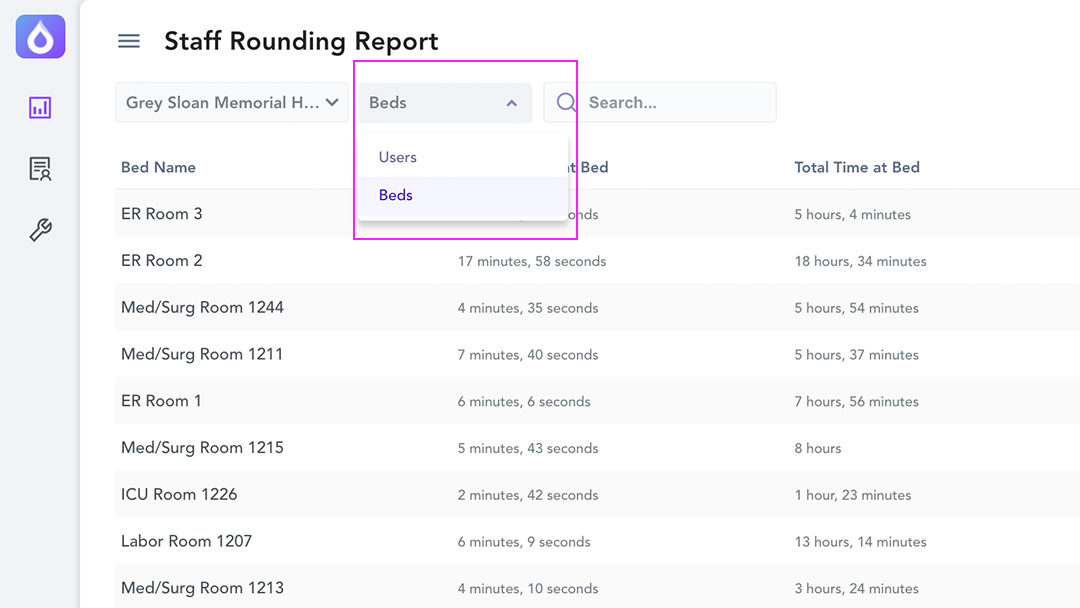
Task: Select the ER Room 3 row
Action: pyautogui.click(x=162, y=214)
